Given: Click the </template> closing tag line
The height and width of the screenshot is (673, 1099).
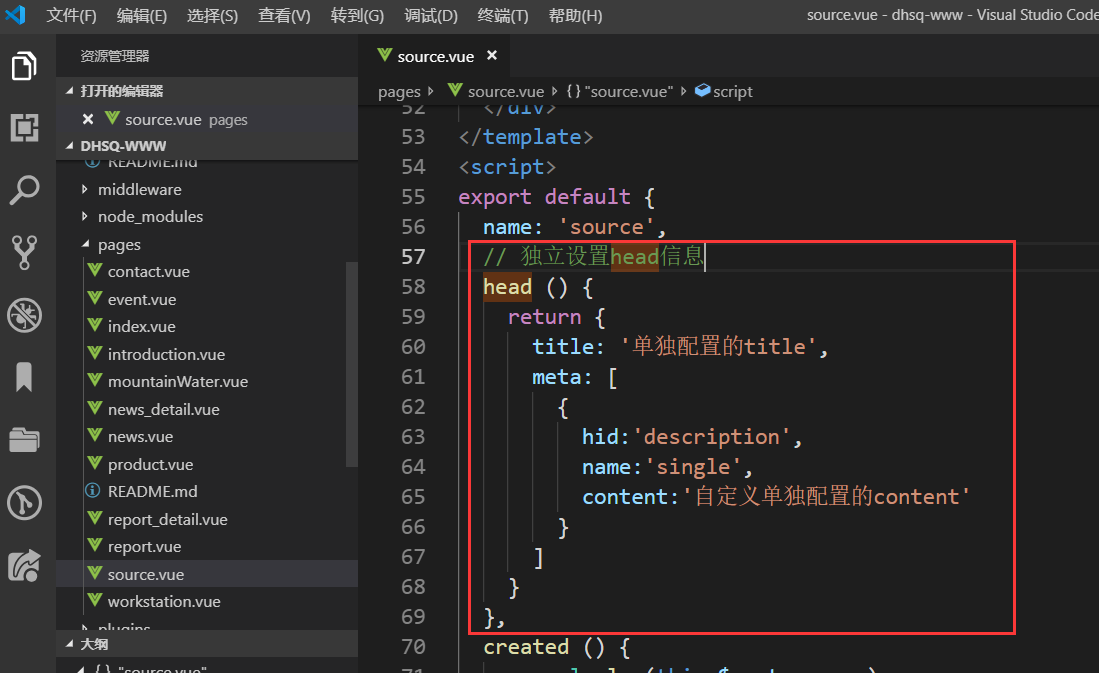Looking at the screenshot, I should click(526, 137).
